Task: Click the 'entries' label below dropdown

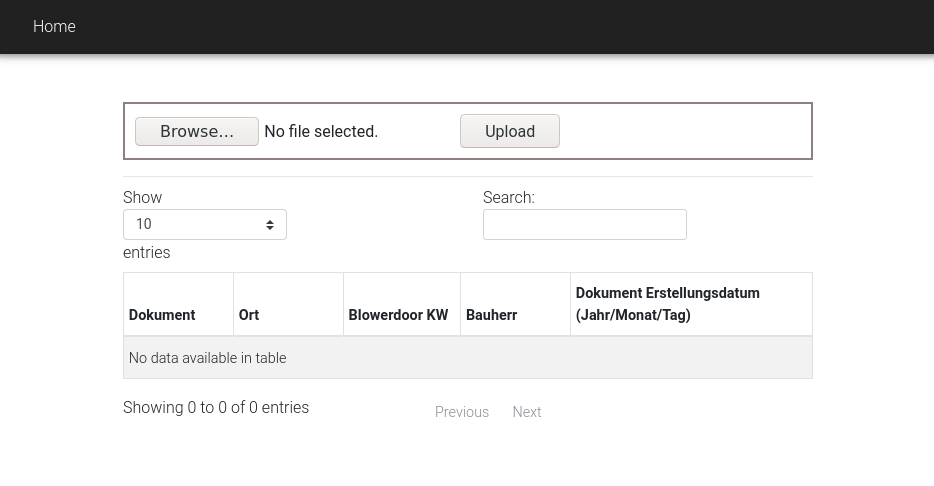Action: click(x=147, y=253)
